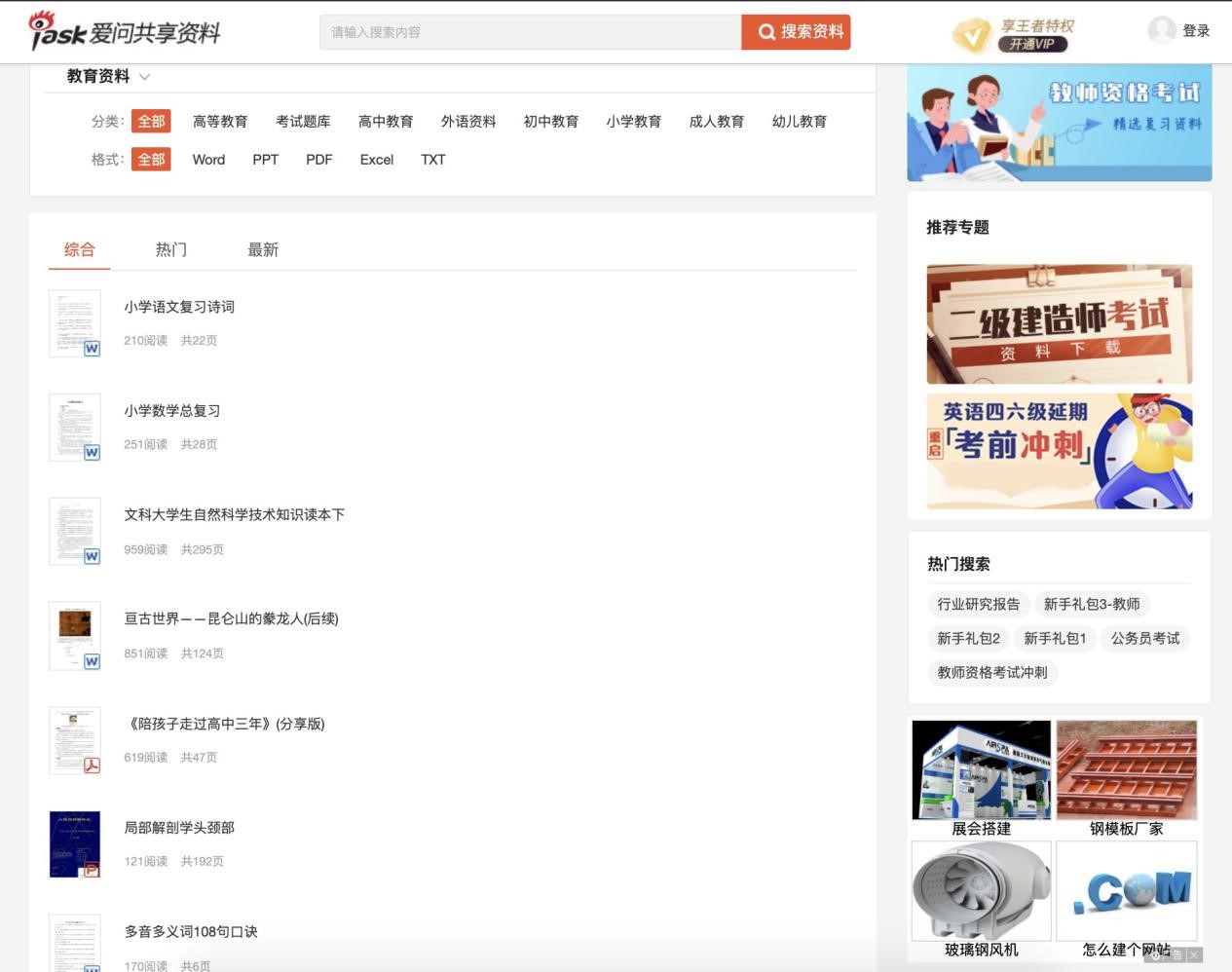
Task: Open document 亘古世界——昆仑山的豢龙人(后续)
Action: [x=232, y=618]
